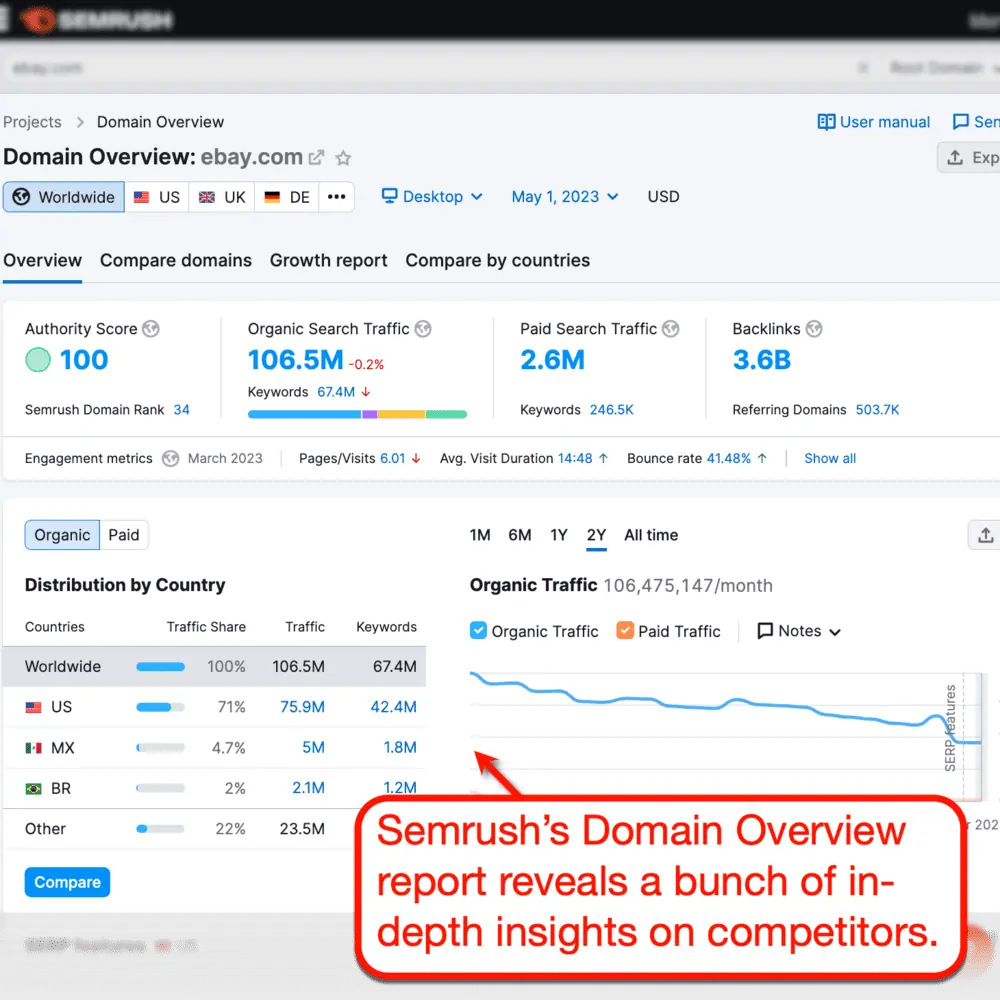Viewport: 1000px width, 1000px height.
Task: Click Backlinks globe info icon
Action: (814, 328)
